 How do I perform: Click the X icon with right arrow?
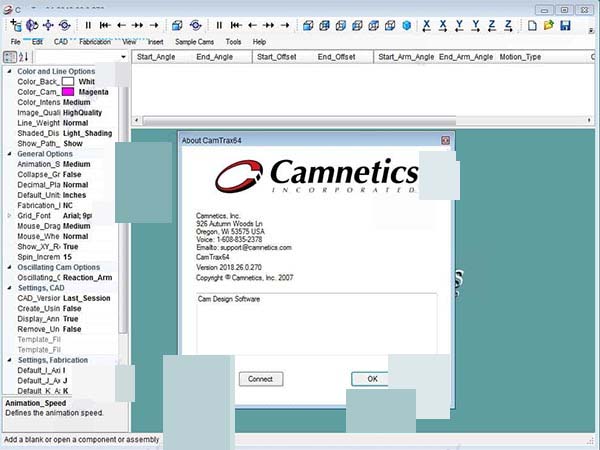443,26
